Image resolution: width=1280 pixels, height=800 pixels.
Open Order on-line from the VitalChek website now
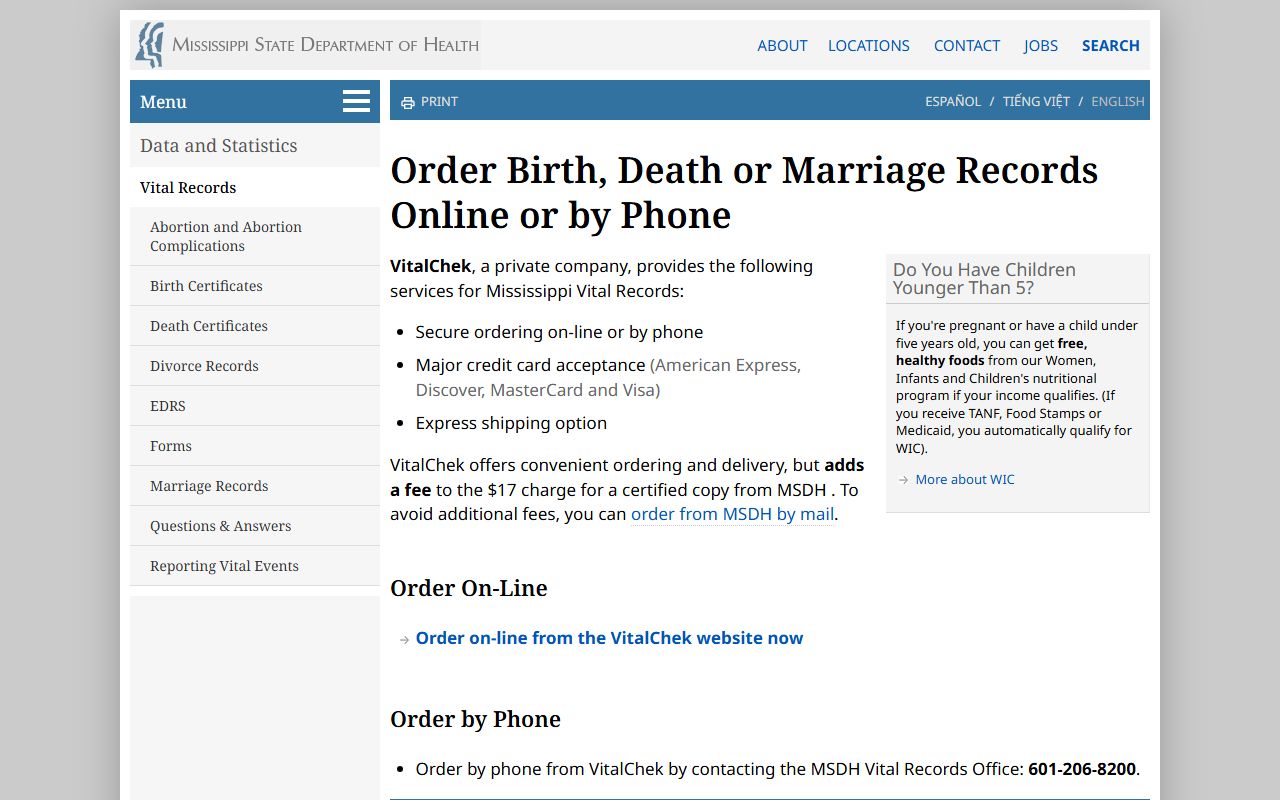(609, 638)
